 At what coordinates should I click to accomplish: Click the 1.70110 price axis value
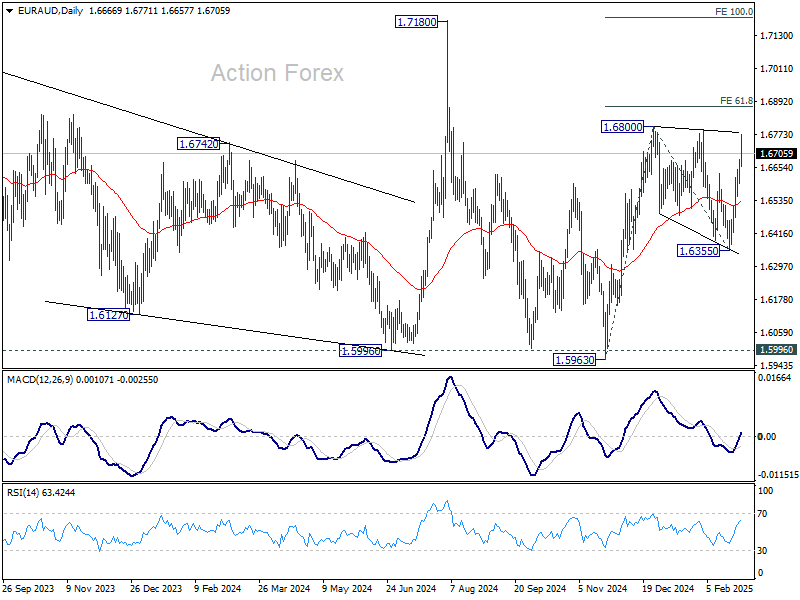pyautogui.click(x=777, y=68)
